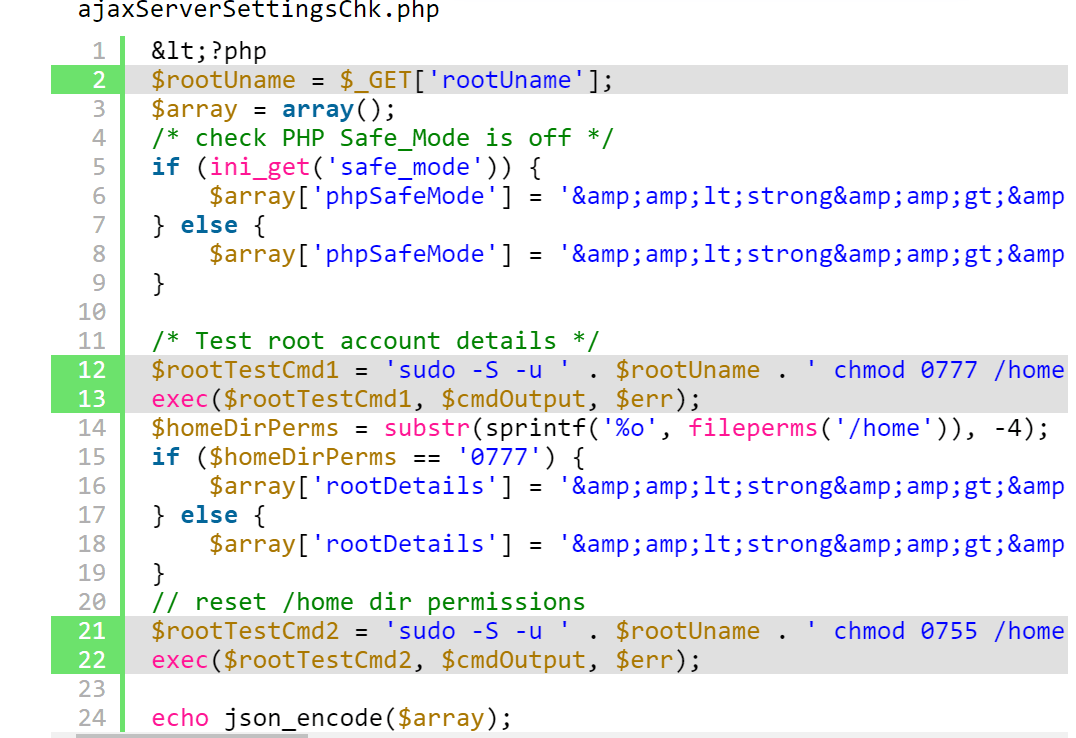This screenshot has width=1076, height=738.
Task: Select line number 24 in the gutter
Action: (x=92, y=718)
